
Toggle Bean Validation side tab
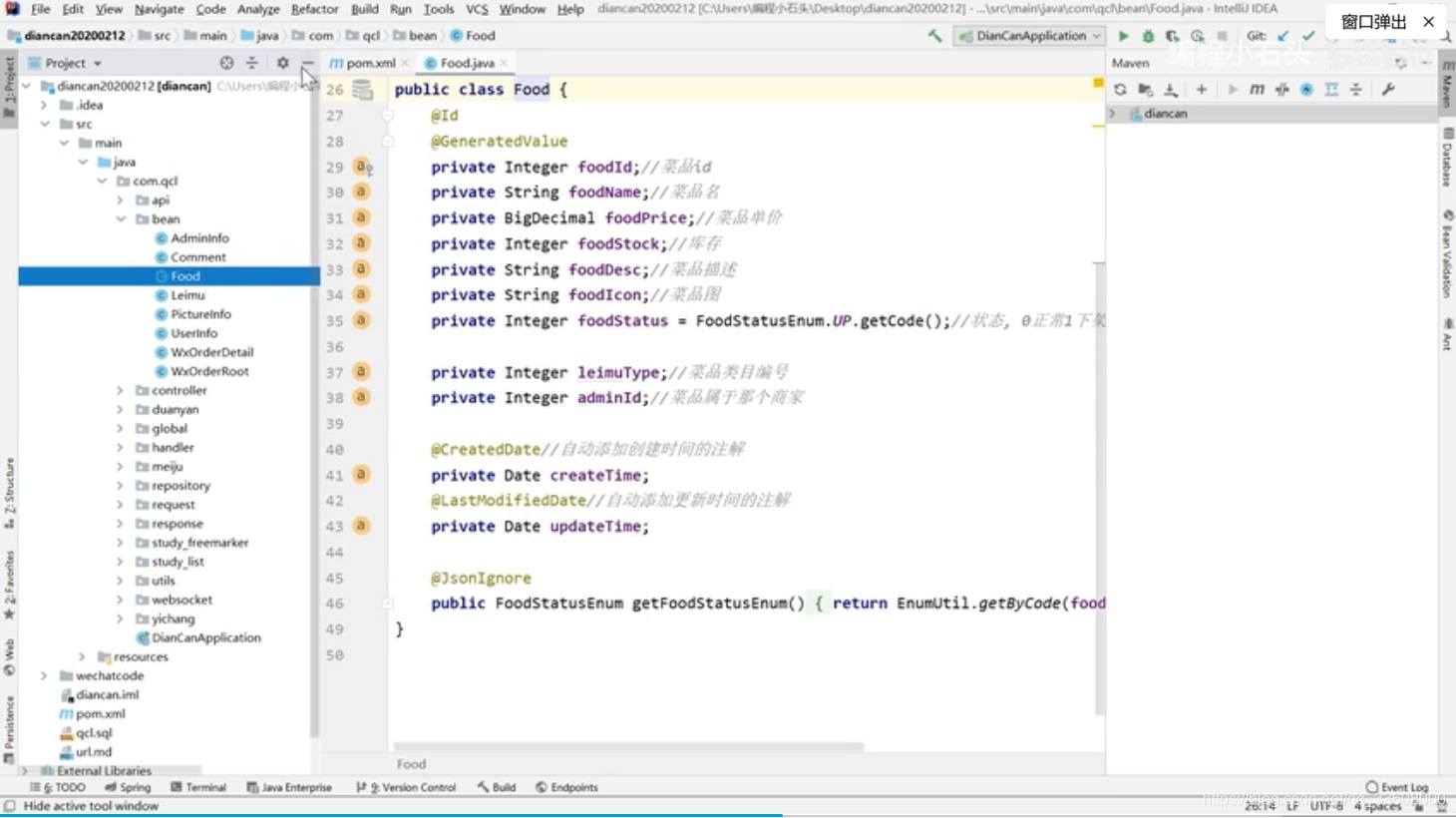click(x=1447, y=256)
